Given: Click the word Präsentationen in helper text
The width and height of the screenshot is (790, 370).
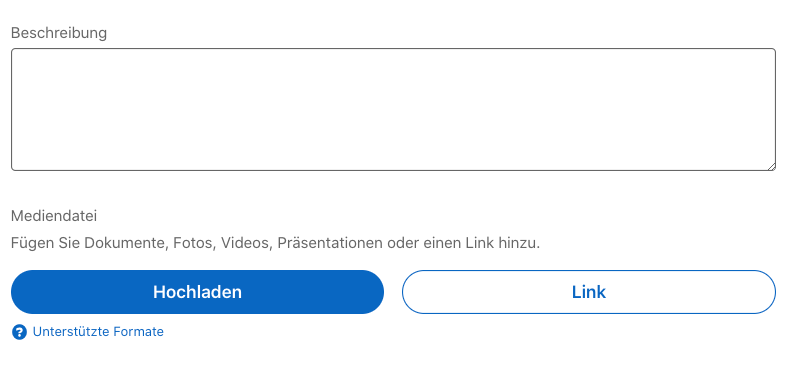Looking at the screenshot, I should [x=330, y=243].
